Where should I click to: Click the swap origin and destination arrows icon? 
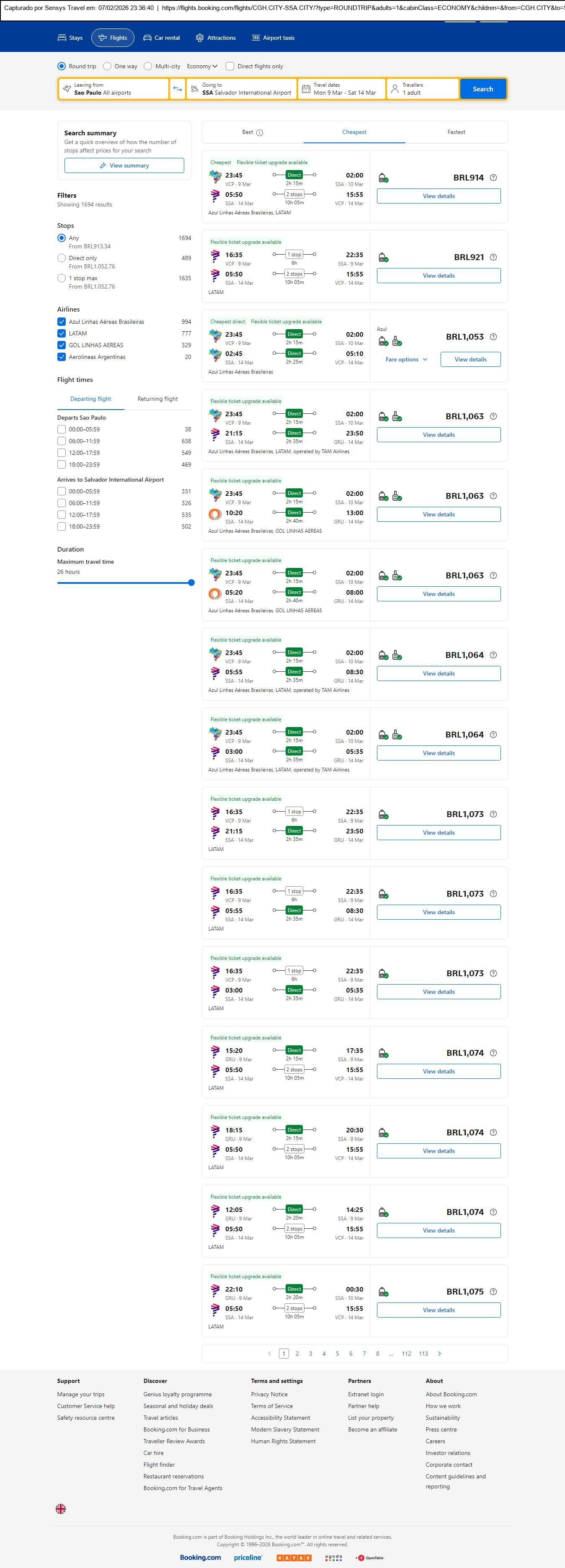click(x=177, y=89)
